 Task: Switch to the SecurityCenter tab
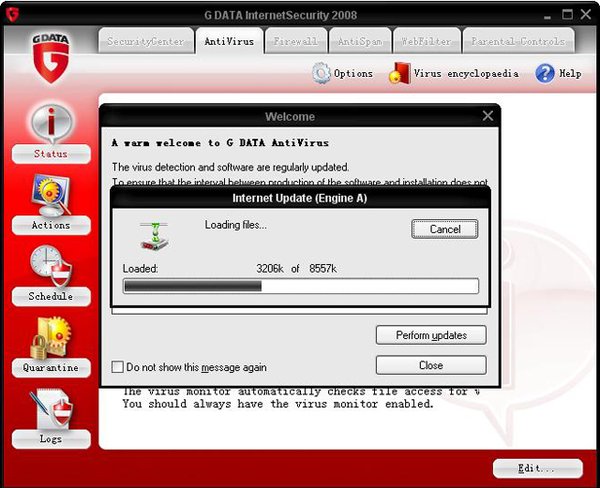point(145,41)
